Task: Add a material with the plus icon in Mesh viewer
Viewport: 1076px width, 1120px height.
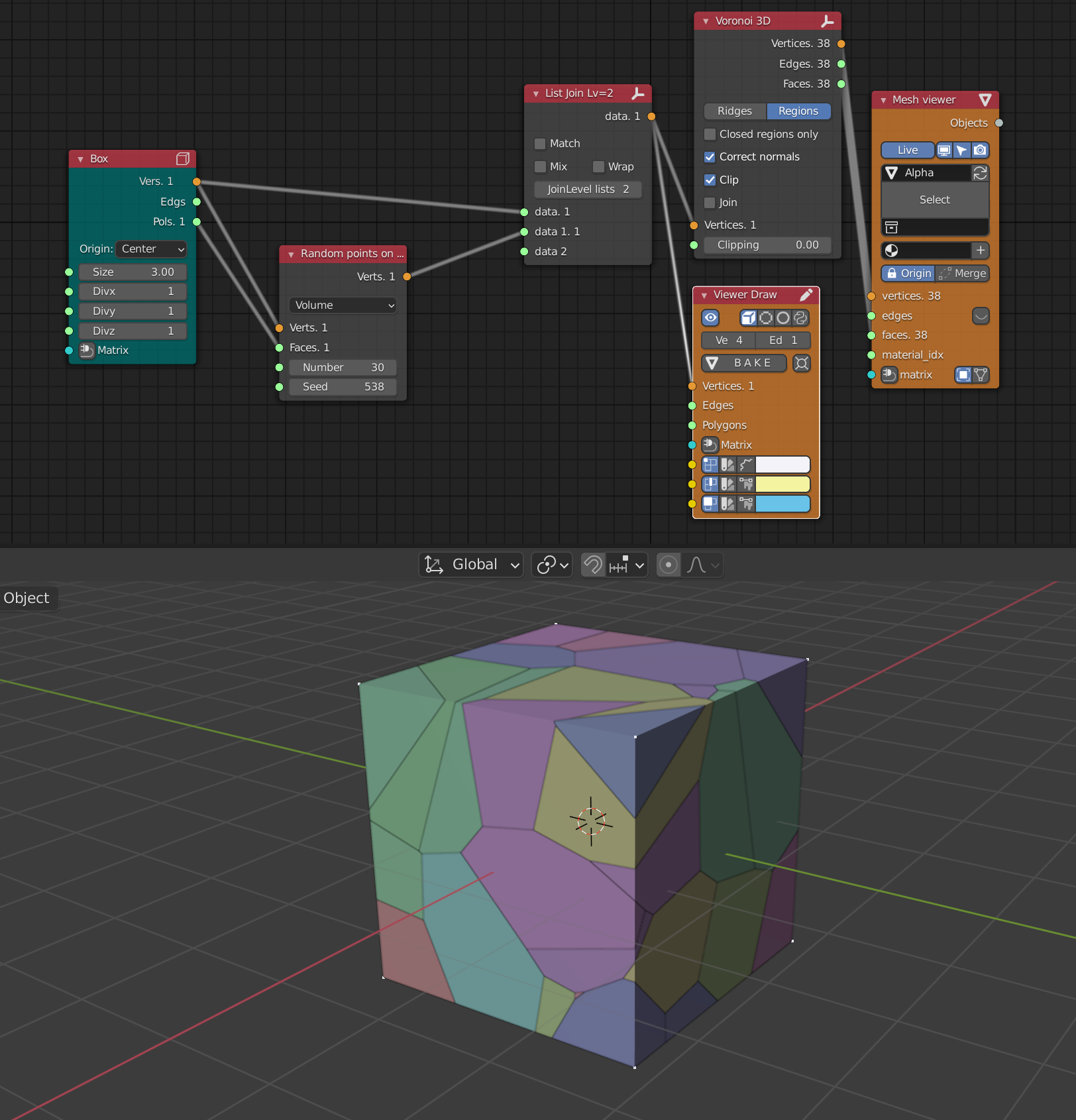Action: coord(981,251)
